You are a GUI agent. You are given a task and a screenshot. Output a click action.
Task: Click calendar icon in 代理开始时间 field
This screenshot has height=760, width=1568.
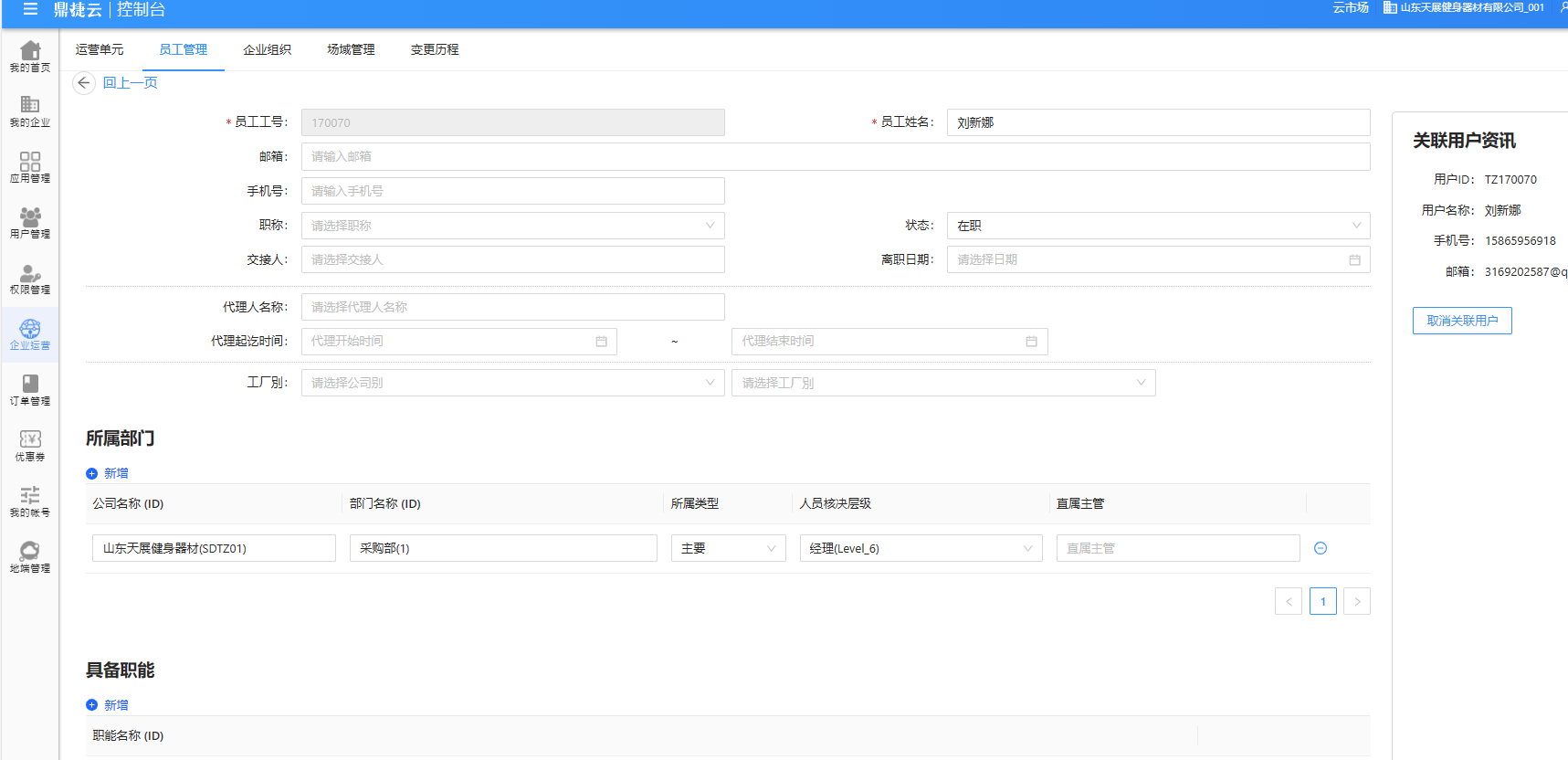coord(601,342)
